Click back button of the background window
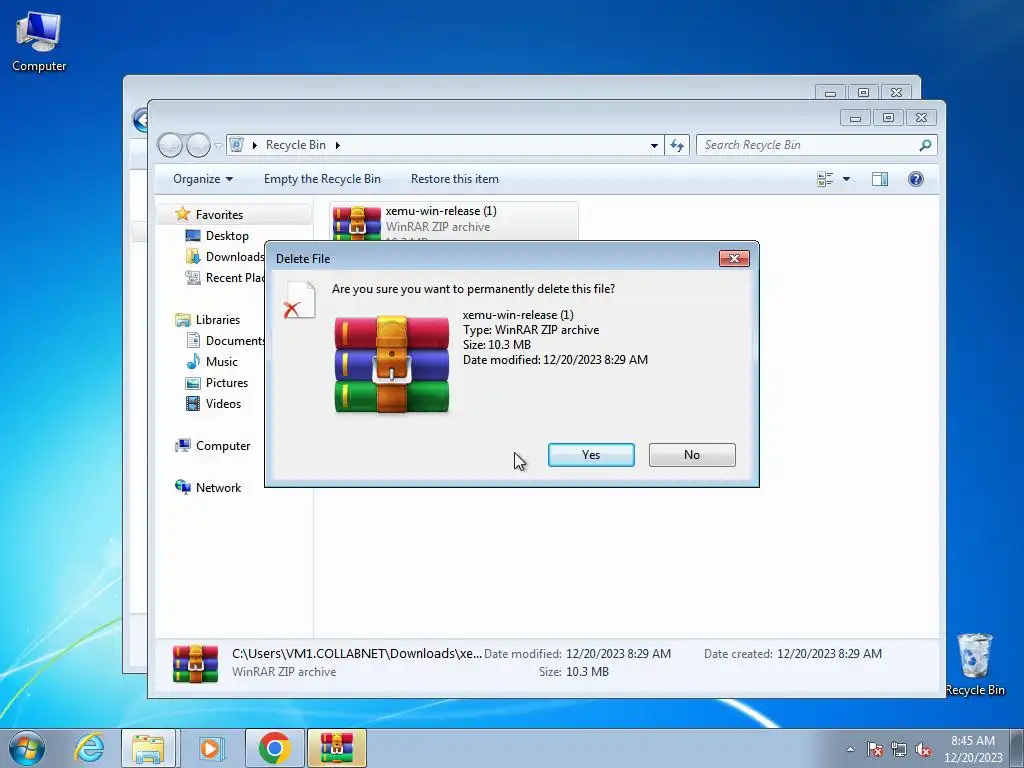 pos(139,120)
